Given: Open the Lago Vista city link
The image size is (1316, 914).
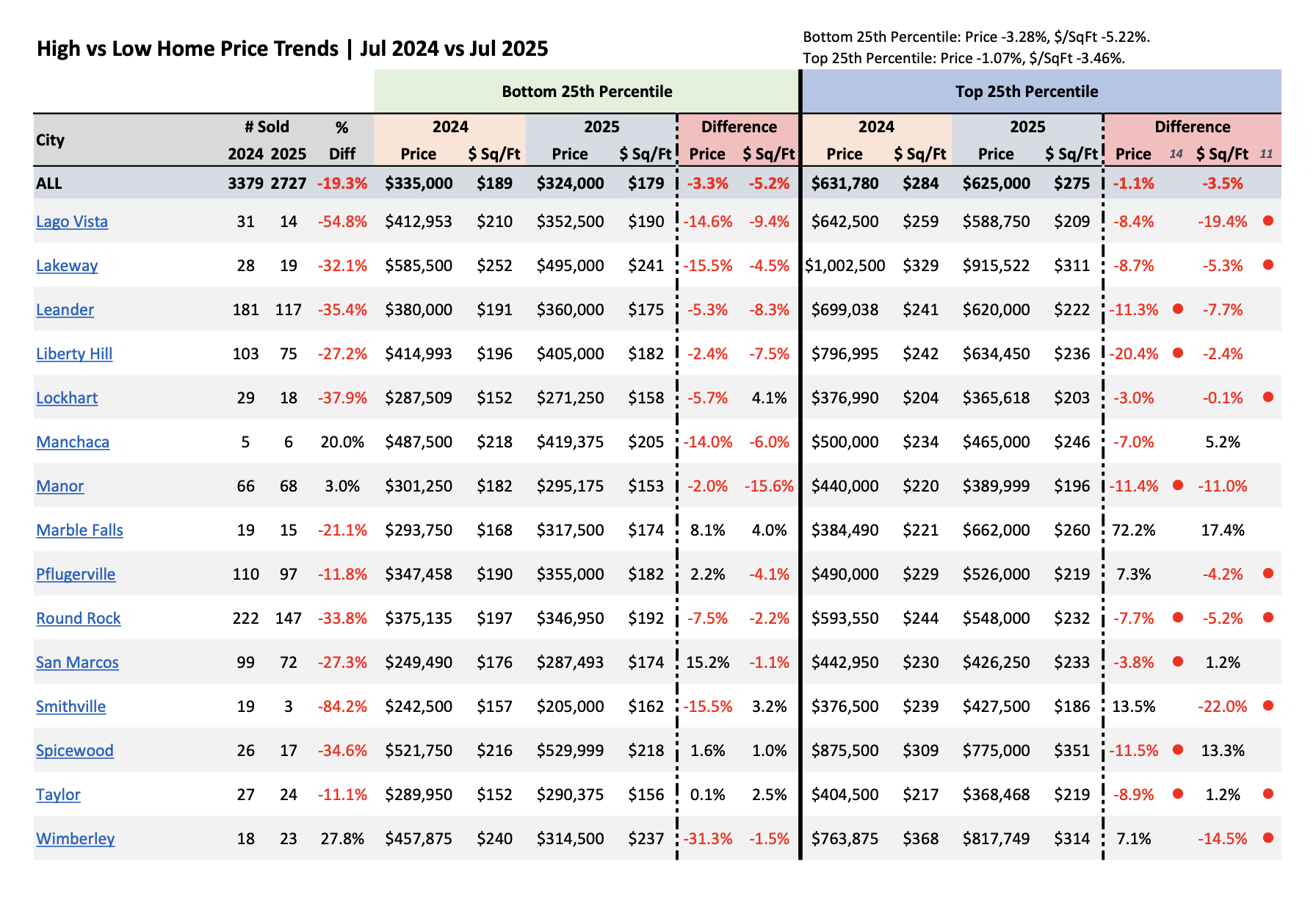Looking at the screenshot, I should [72, 221].
